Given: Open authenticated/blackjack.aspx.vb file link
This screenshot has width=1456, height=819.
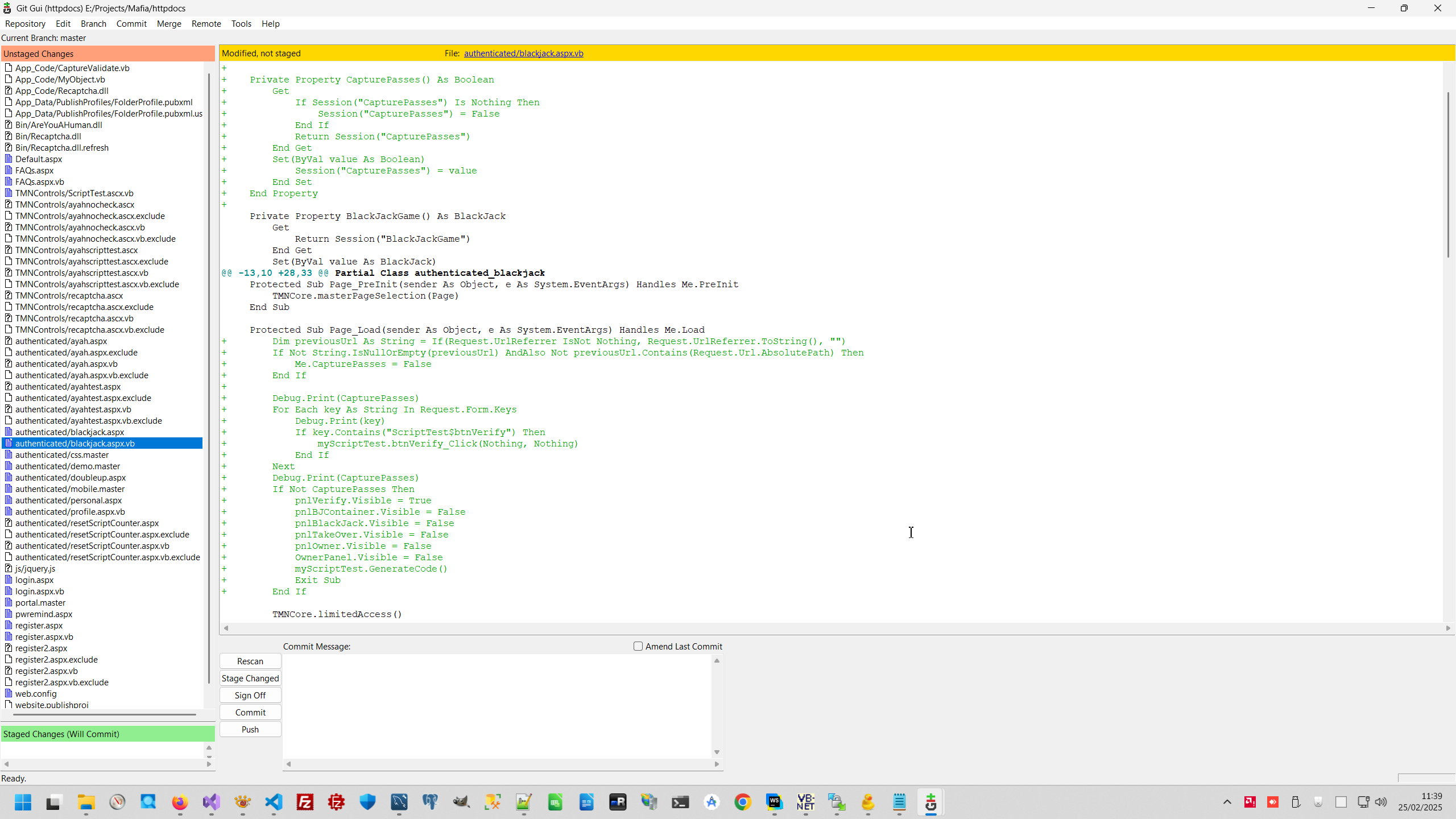Looking at the screenshot, I should (x=523, y=53).
